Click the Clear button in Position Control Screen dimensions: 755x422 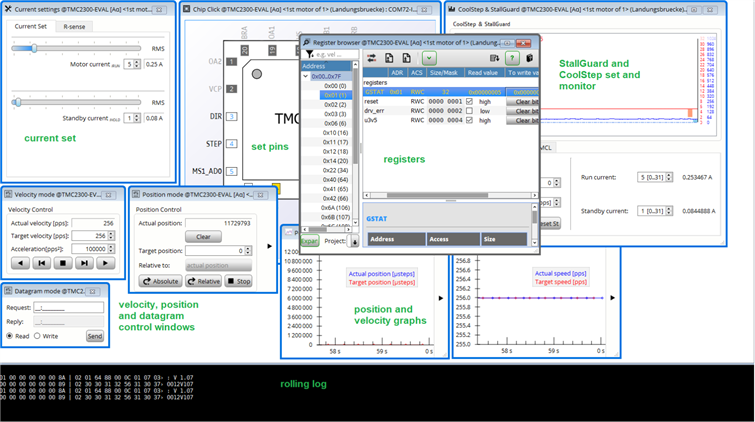(x=203, y=237)
